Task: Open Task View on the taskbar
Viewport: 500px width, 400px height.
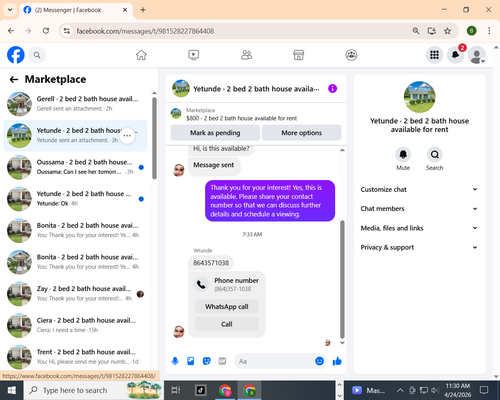Action: pyautogui.click(x=176, y=390)
